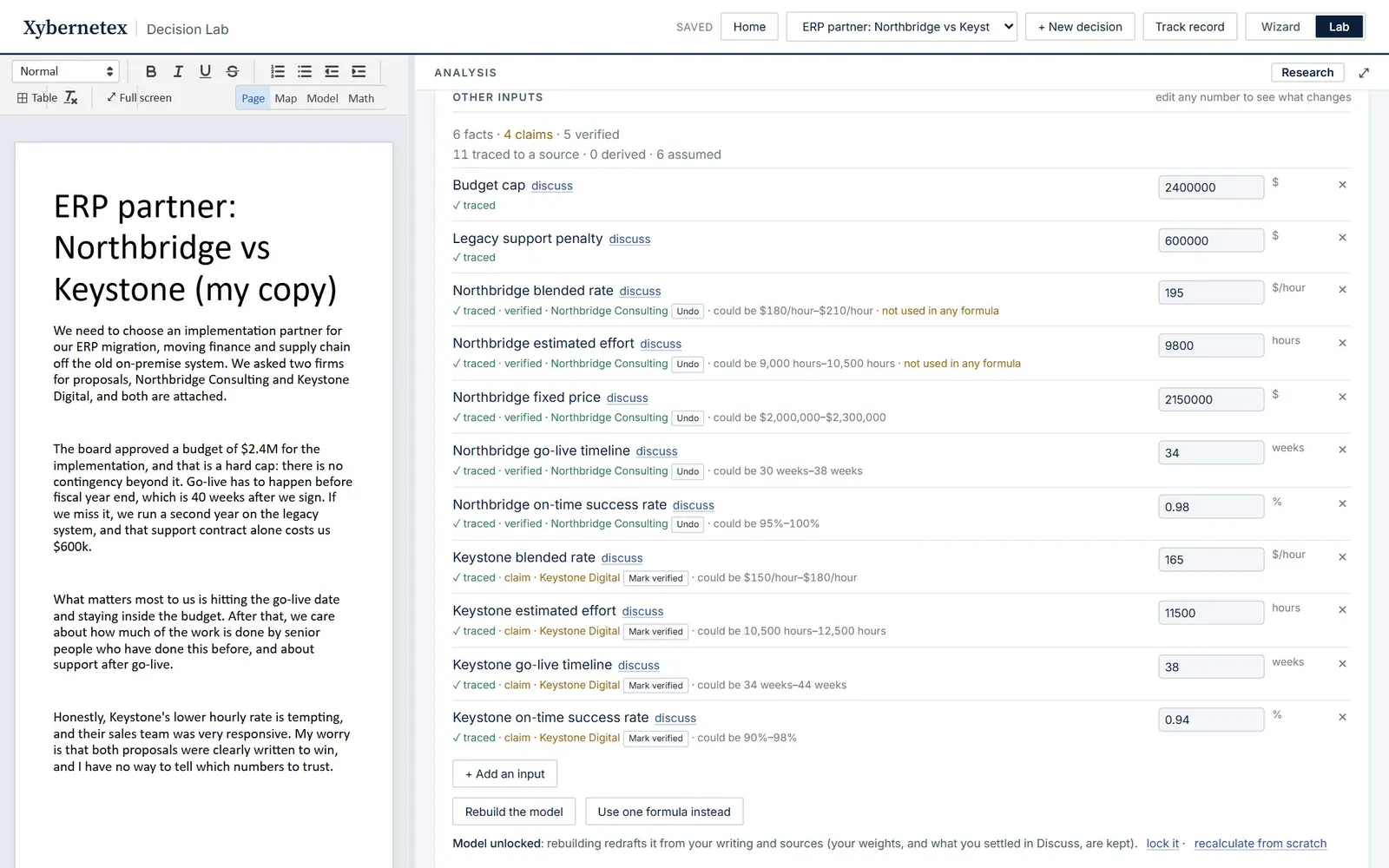This screenshot has height=868, width=1389.
Task: Select the Page view tab
Action: 253,98
